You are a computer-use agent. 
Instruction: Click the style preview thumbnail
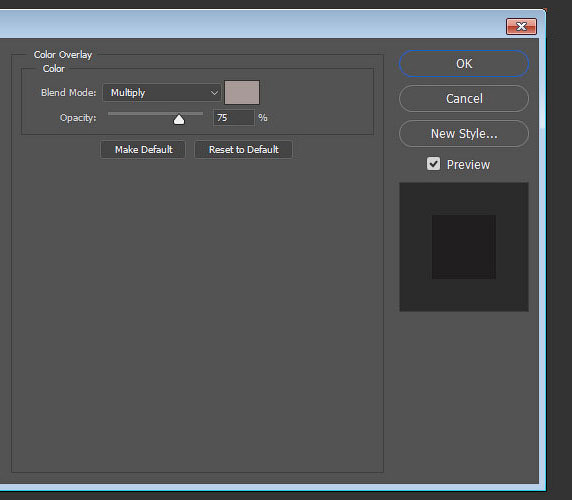[x=464, y=247]
